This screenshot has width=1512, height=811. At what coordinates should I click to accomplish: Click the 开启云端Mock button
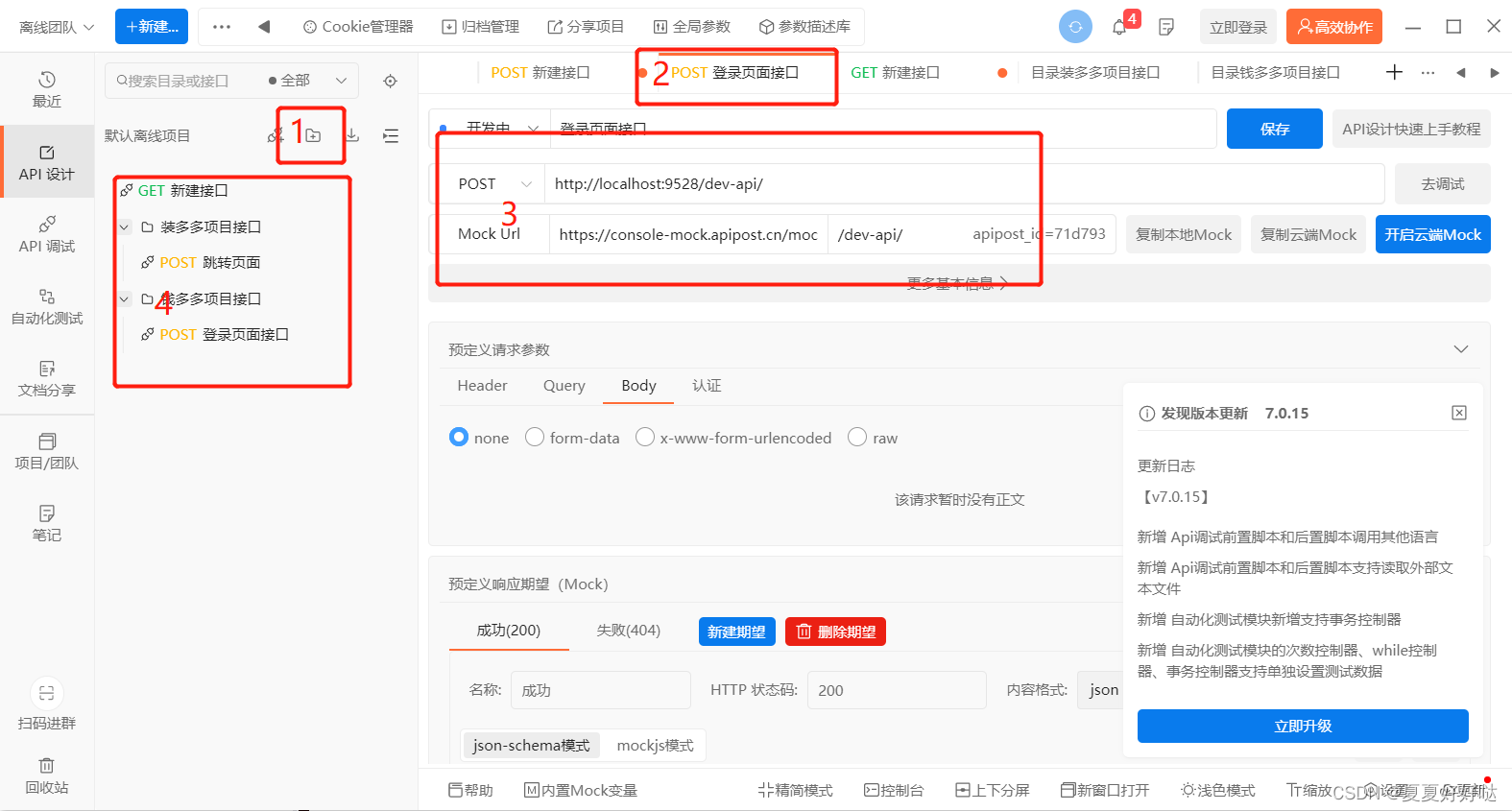(1432, 234)
